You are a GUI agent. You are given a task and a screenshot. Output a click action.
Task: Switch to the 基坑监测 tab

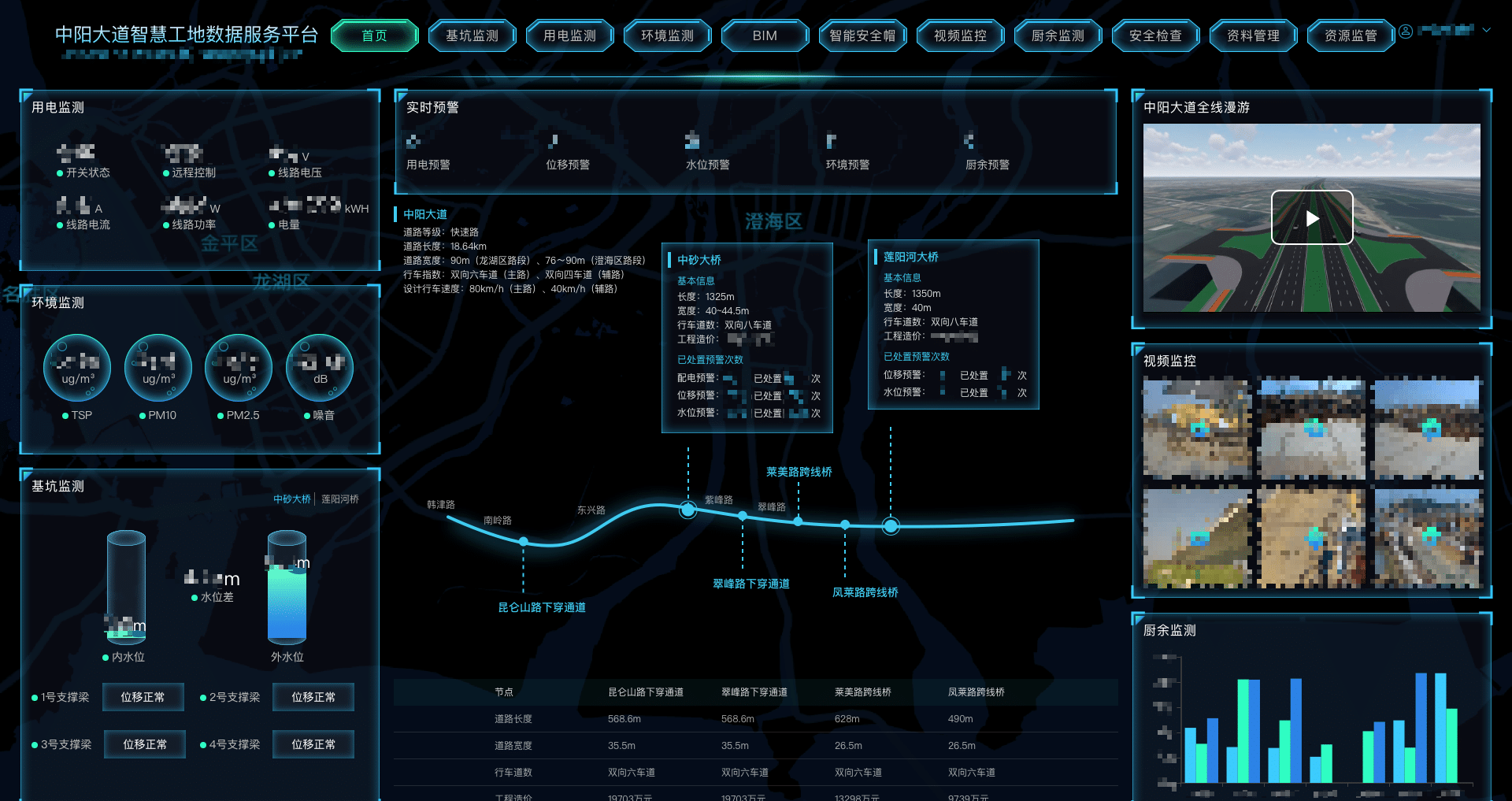pyautogui.click(x=472, y=35)
